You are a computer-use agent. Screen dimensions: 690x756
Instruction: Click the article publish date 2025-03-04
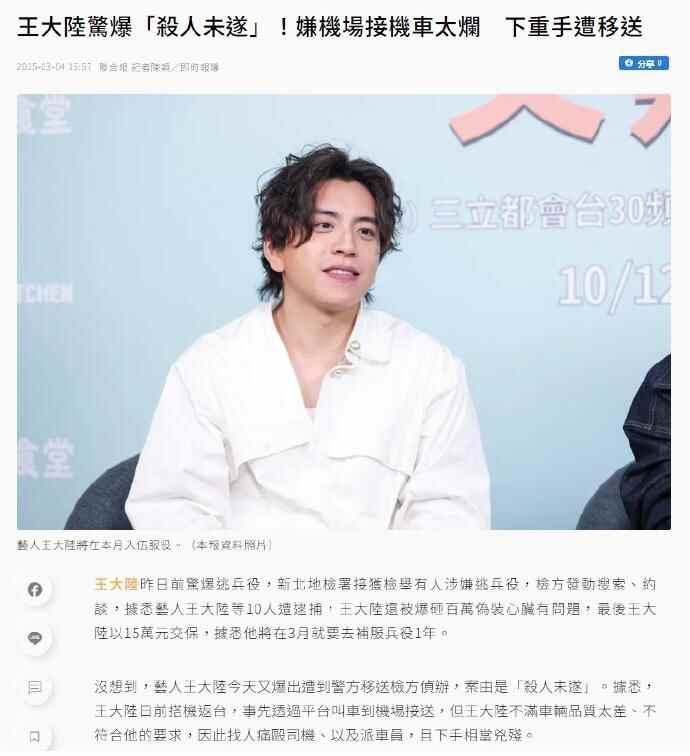coord(41,67)
